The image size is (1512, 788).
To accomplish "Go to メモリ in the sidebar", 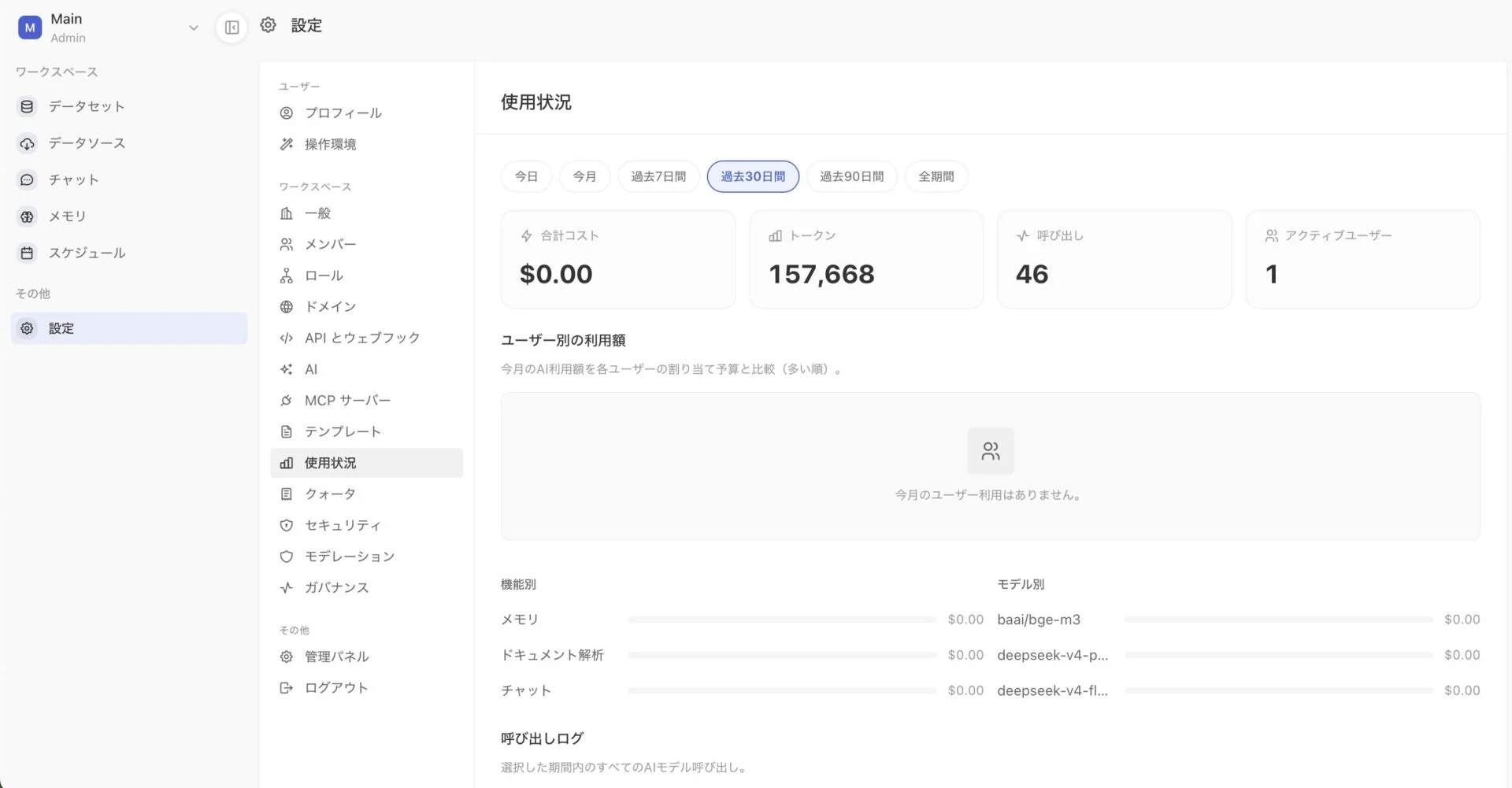I will click(x=129, y=216).
